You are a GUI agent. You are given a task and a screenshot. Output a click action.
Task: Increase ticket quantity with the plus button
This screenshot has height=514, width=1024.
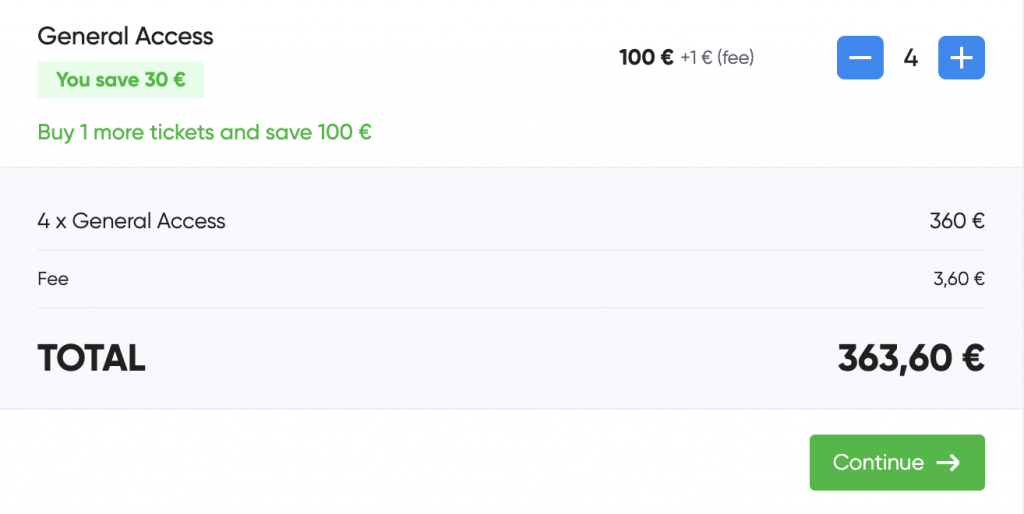[x=961, y=58]
